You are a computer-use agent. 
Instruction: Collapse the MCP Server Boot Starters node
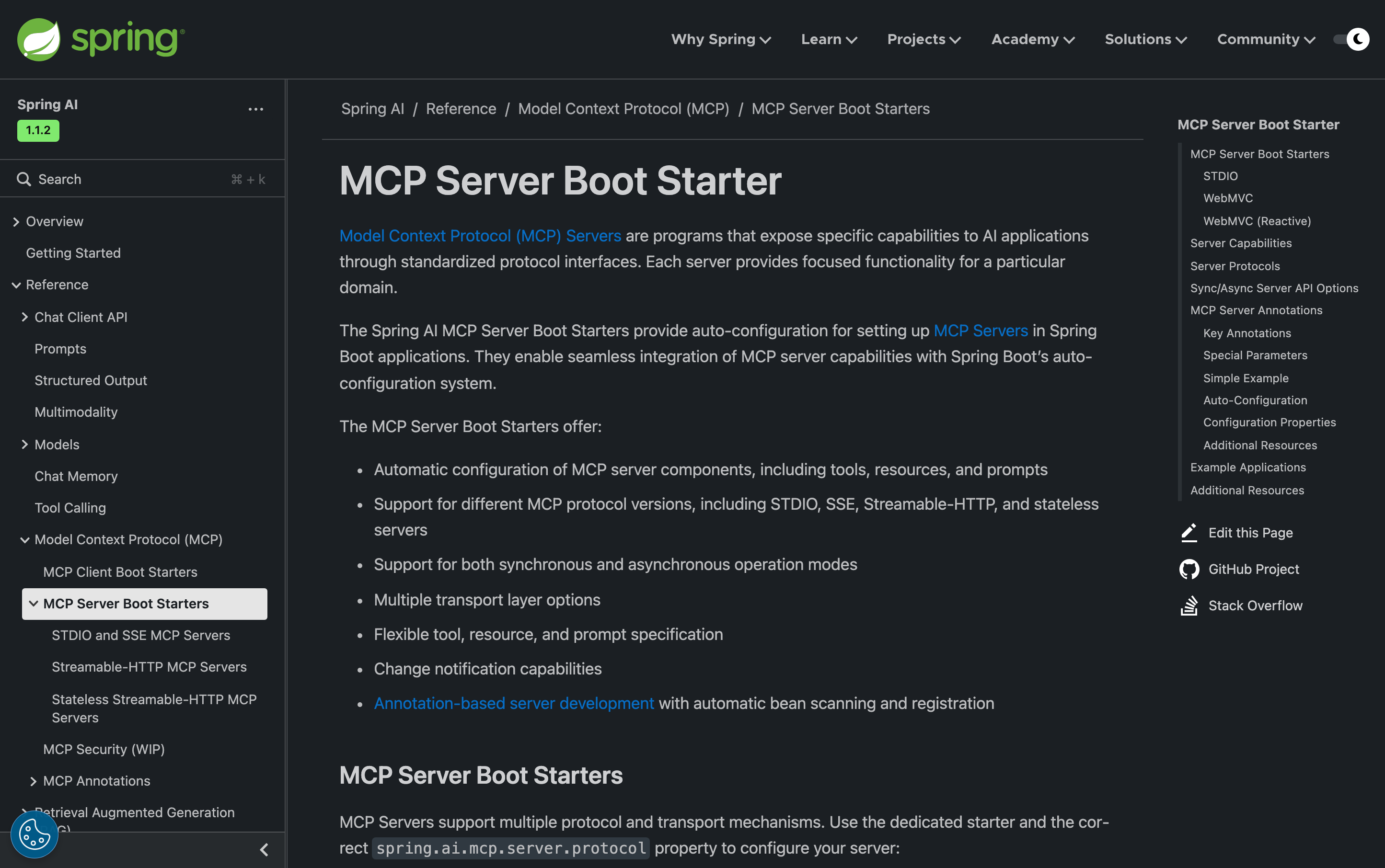33,604
